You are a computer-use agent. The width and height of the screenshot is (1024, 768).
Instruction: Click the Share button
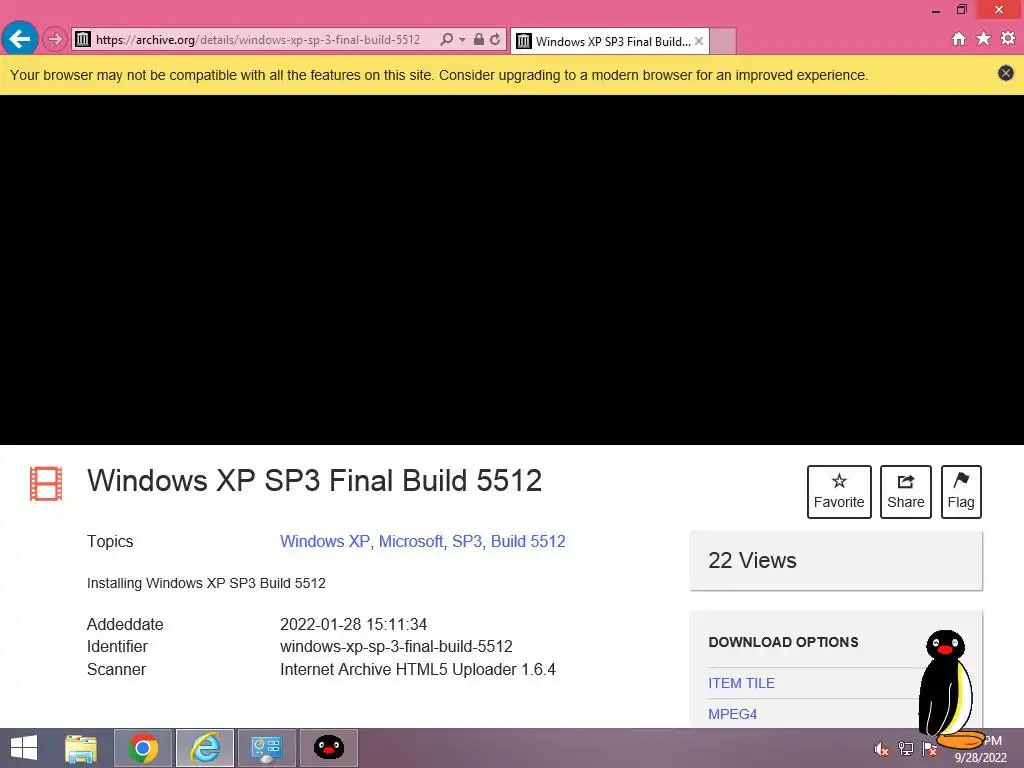906,492
